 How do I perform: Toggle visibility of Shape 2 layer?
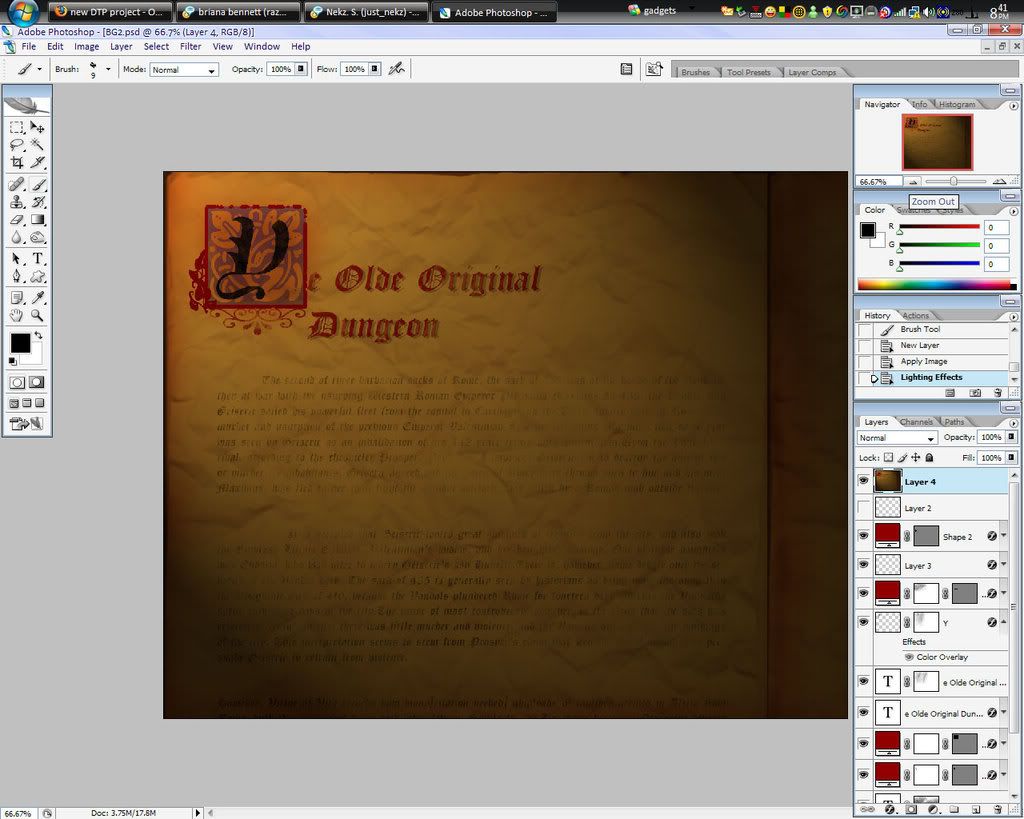tap(864, 536)
